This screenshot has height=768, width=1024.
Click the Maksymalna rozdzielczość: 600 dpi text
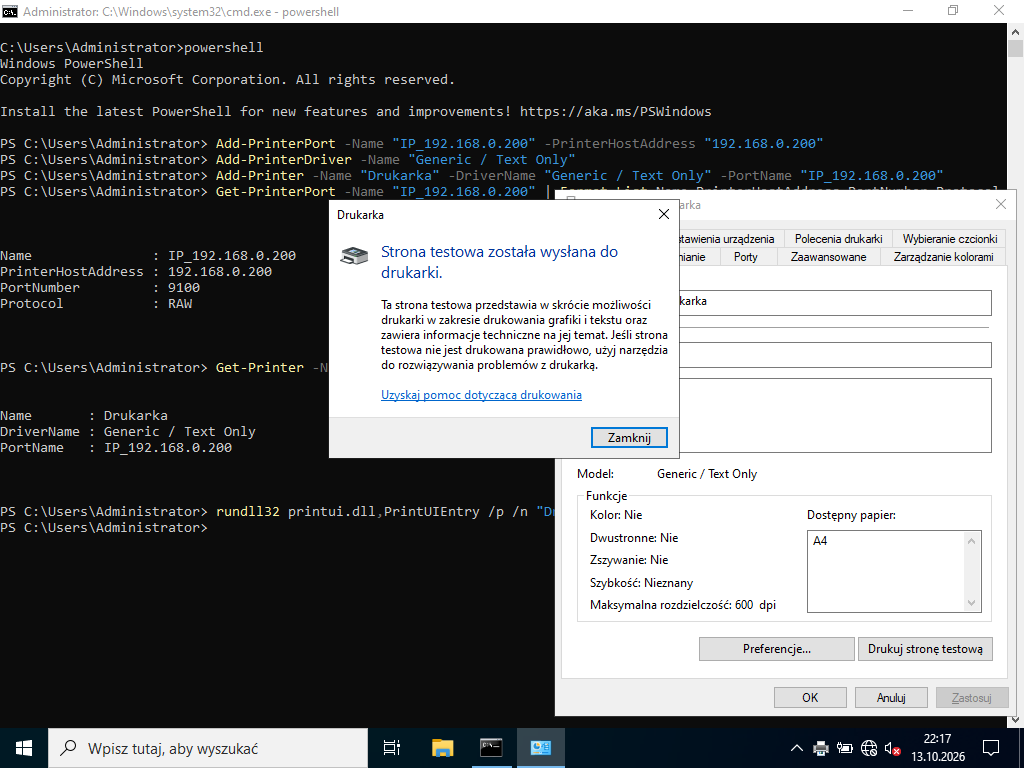point(682,605)
